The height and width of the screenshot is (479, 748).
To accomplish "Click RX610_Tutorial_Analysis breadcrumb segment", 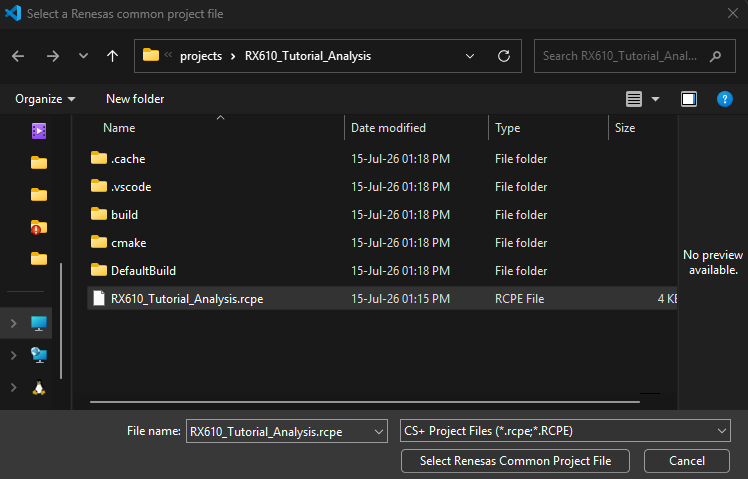I will [308, 56].
